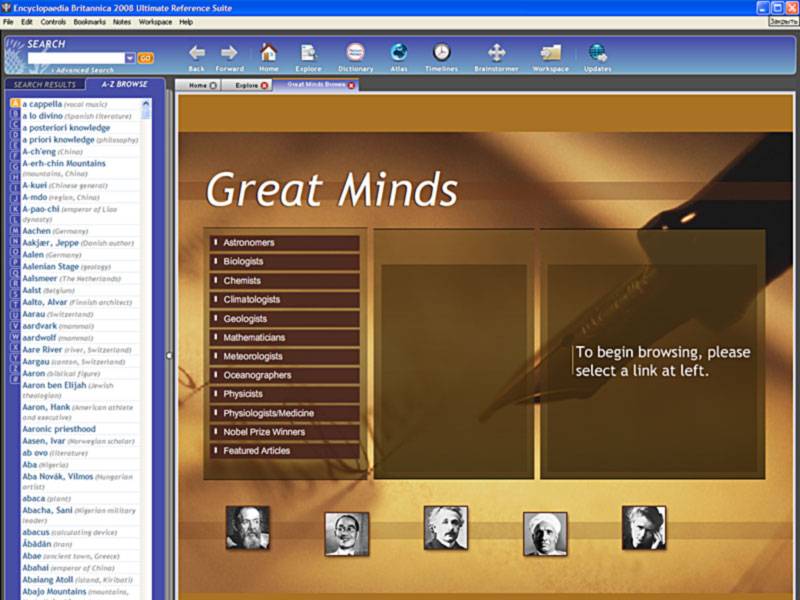The height and width of the screenshot is (600, 800).
Task: Click the man with glasses portrait thumbnail
Action: (346, 534)
